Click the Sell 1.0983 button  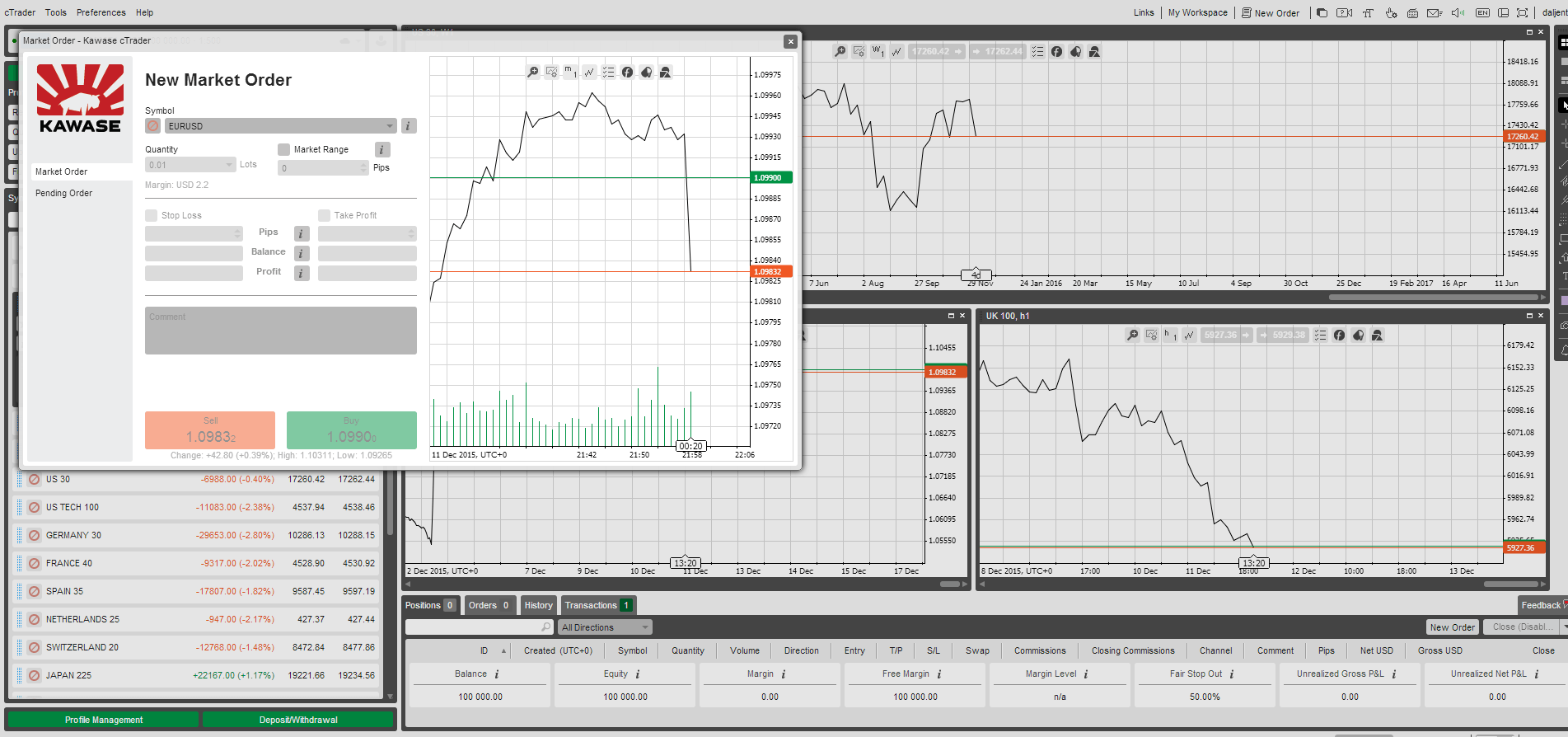[x=210, y=430]
